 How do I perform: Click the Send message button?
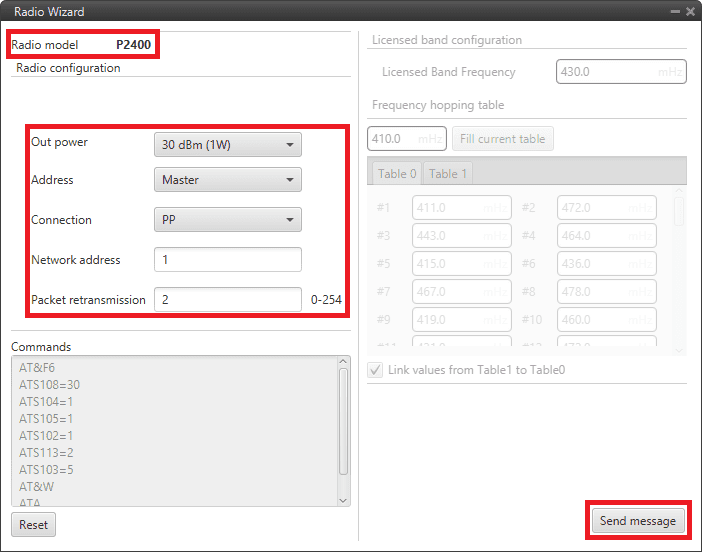(x=637, y=521)
